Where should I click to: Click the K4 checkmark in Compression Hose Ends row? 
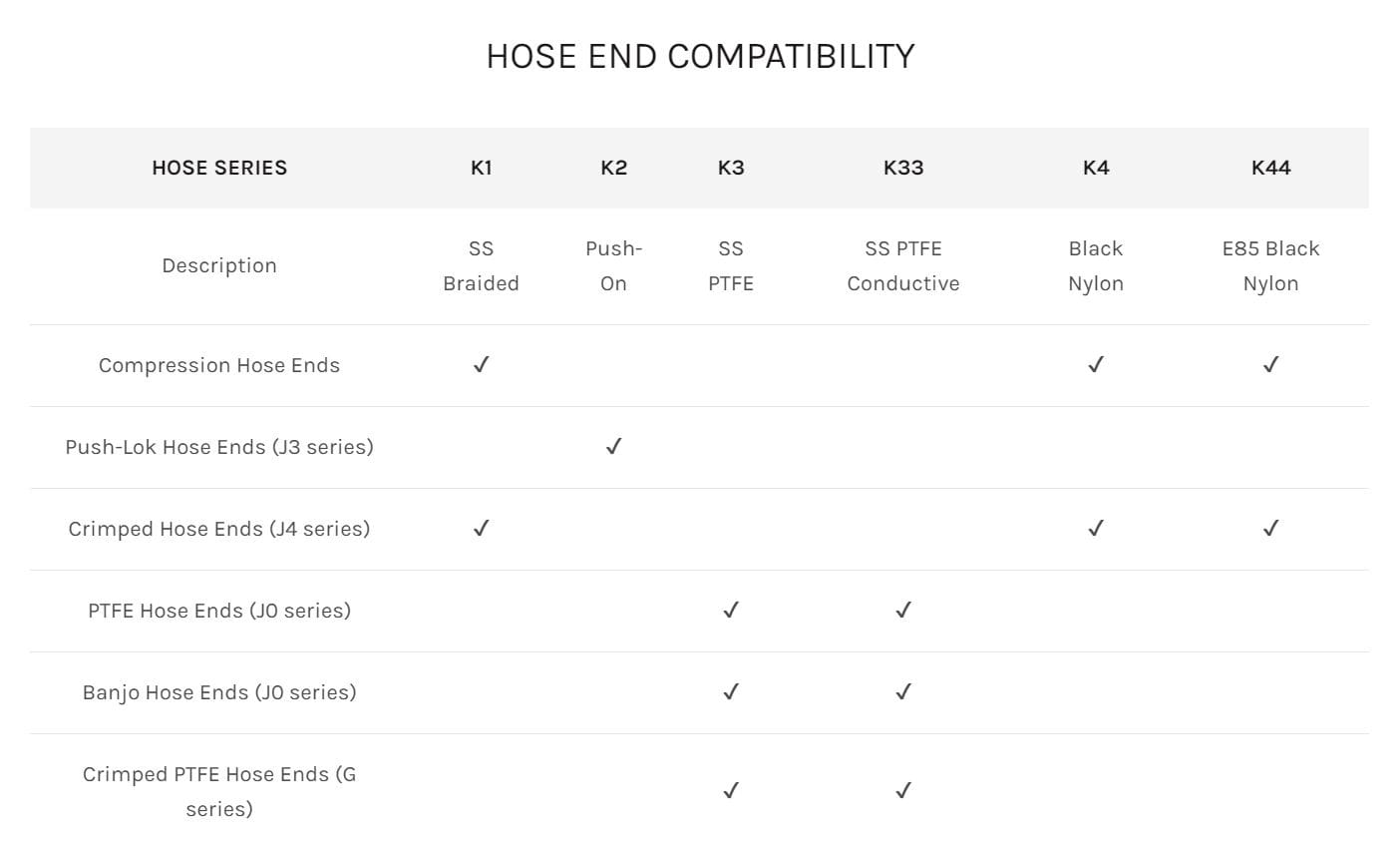[1095, 365]
